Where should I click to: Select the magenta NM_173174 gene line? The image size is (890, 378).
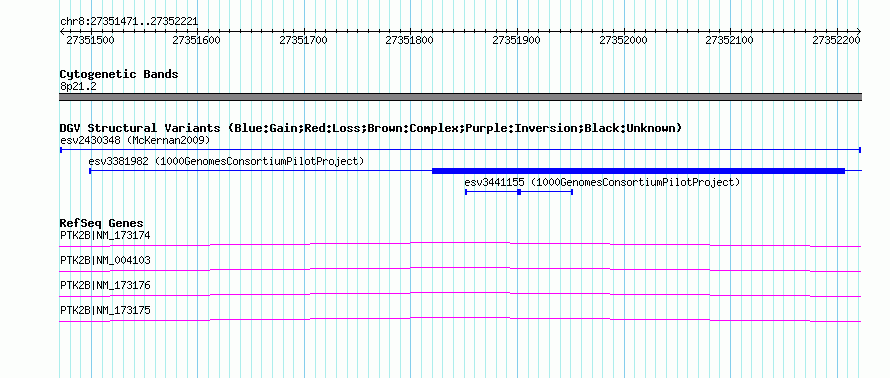pos(460,244)
